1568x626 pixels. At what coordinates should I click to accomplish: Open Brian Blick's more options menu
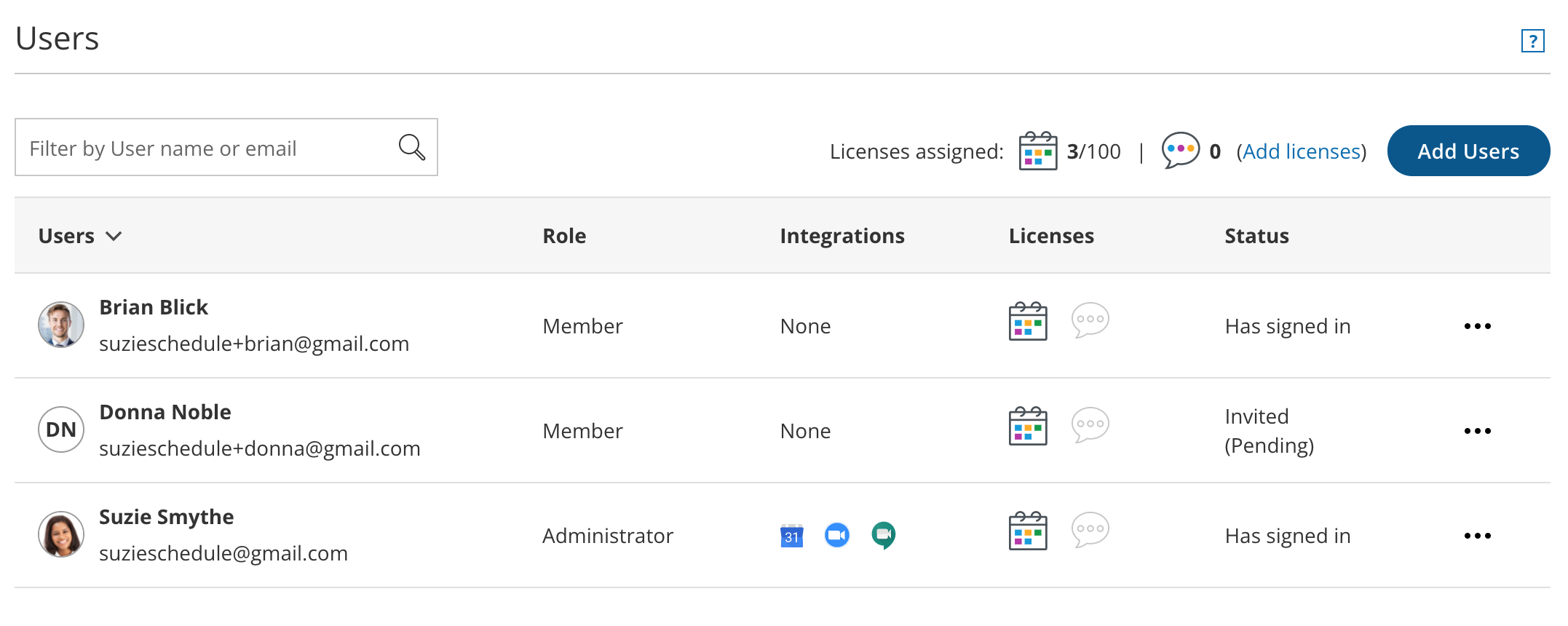[x=1477, y=326]
